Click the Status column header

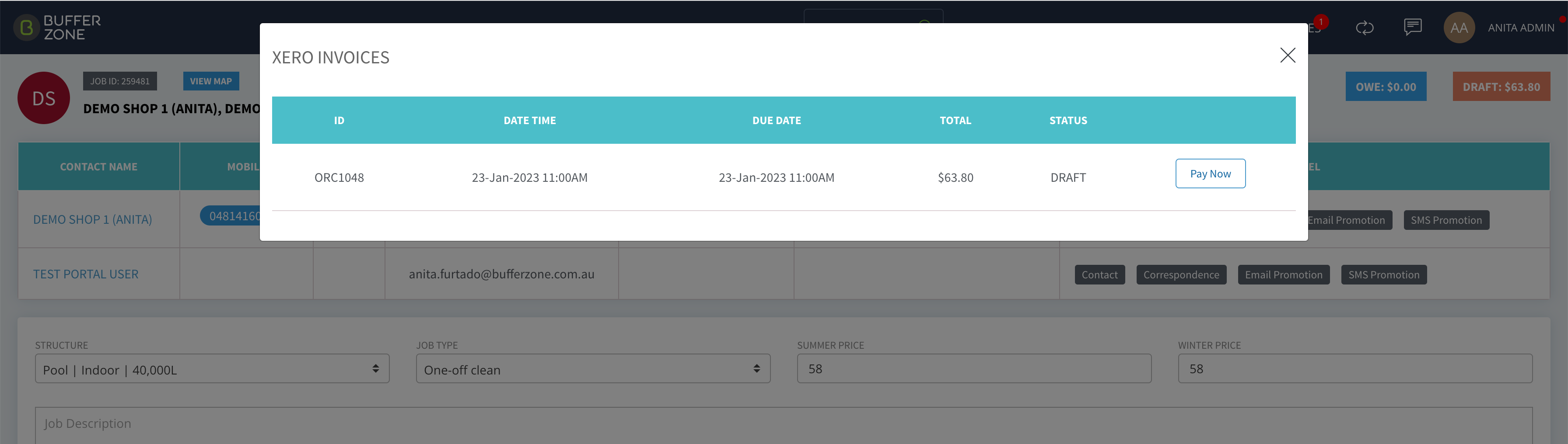(1067, 121)
